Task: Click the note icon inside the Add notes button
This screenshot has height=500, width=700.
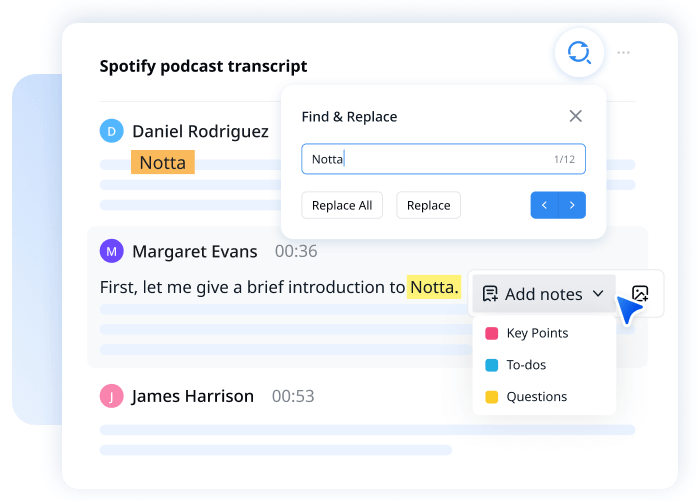Action: click(x=490, y=294)
